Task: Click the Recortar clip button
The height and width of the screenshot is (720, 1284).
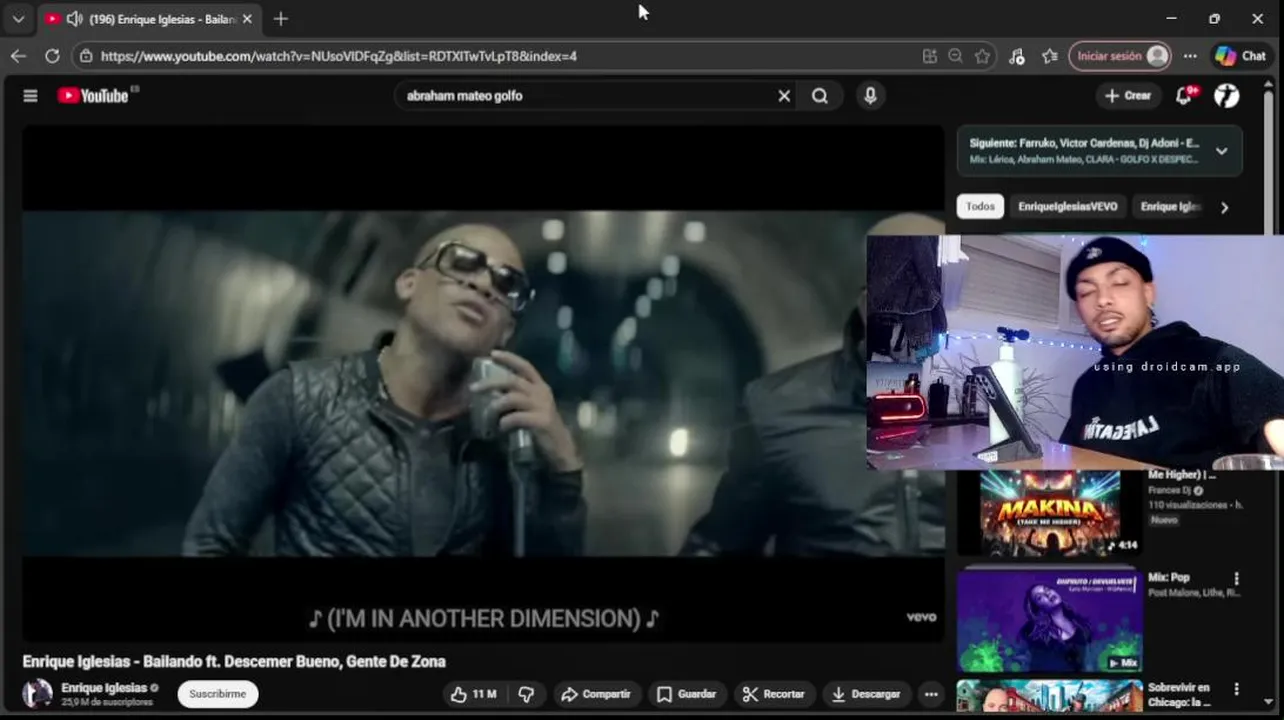Action: coord(774,694)
